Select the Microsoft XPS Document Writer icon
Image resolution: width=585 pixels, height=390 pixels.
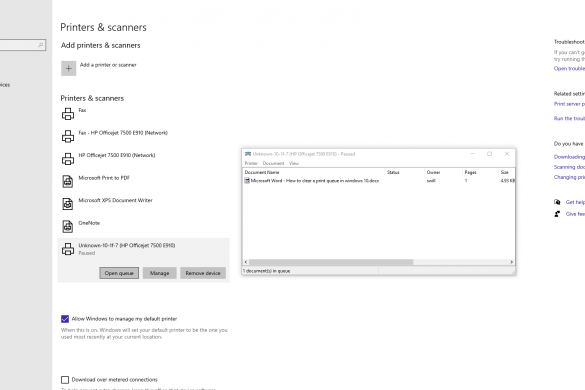[68, 204]
